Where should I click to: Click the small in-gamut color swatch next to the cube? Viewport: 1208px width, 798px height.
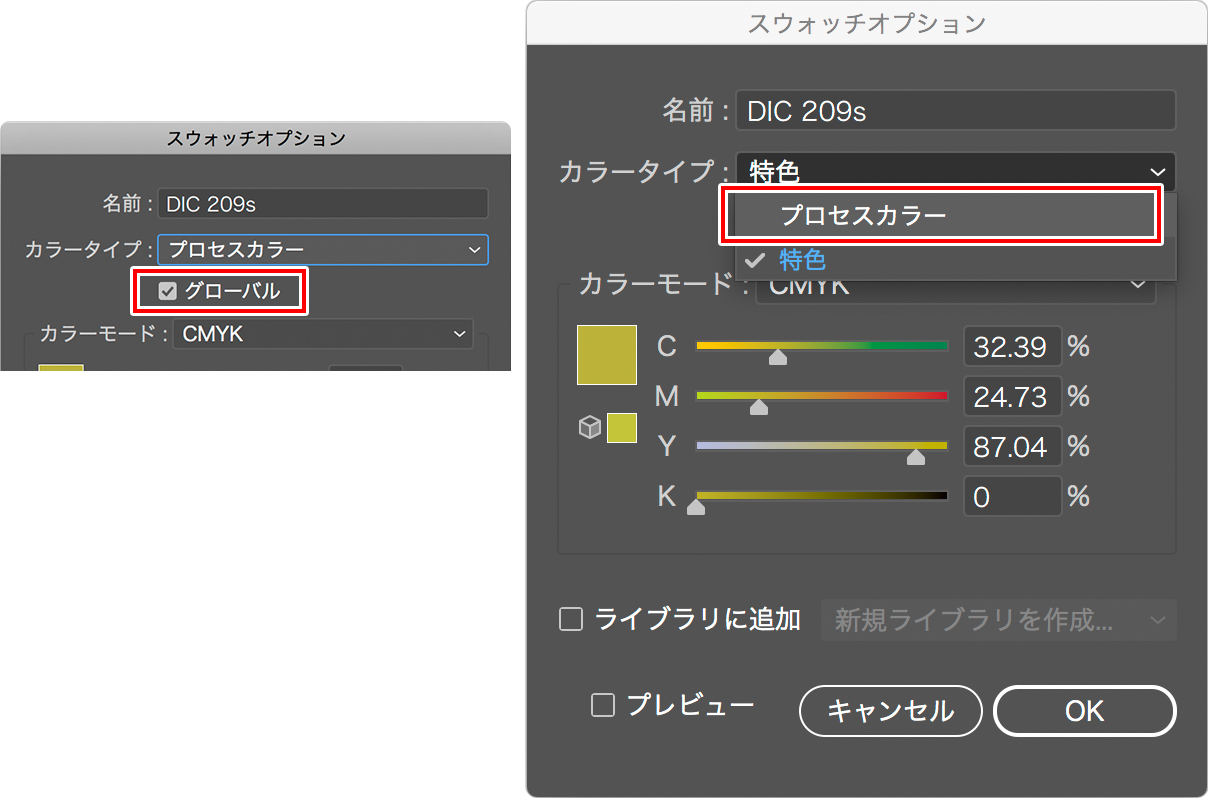[x=622, y=427]
